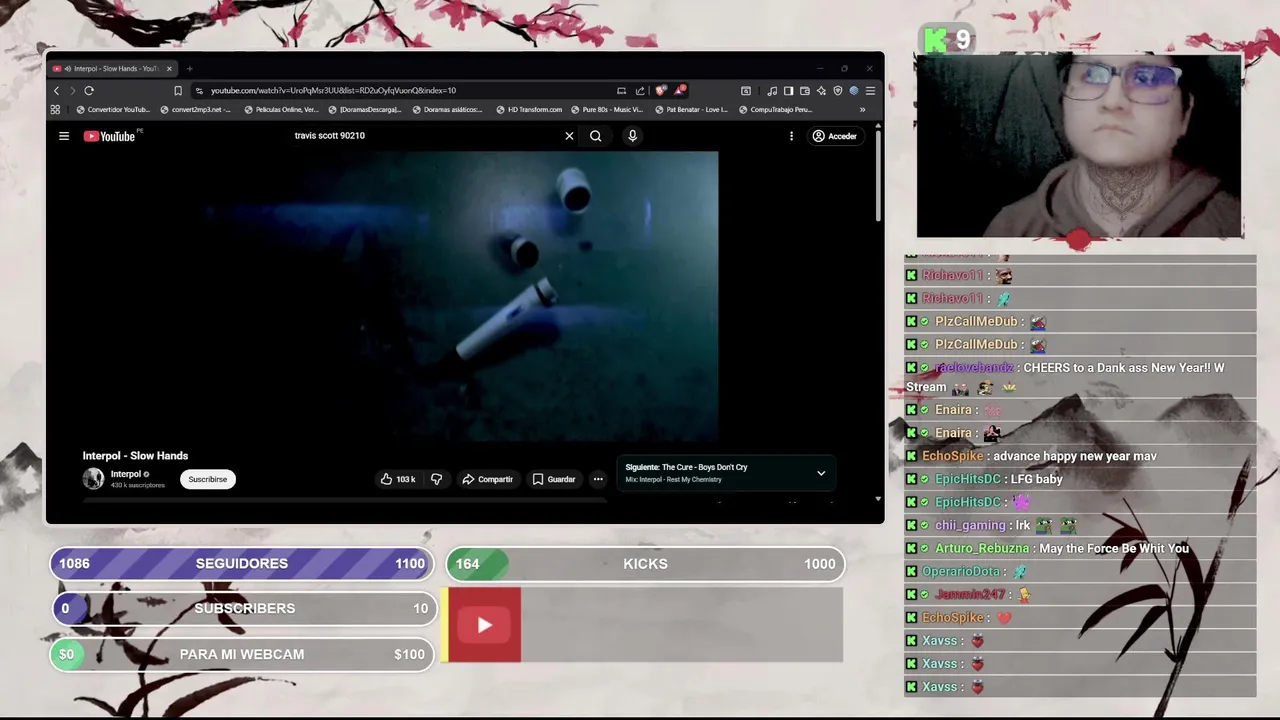This screenshot has height=720, width=1280.
Task: Open the VPN shield icon
Action: tap(838, 91)
